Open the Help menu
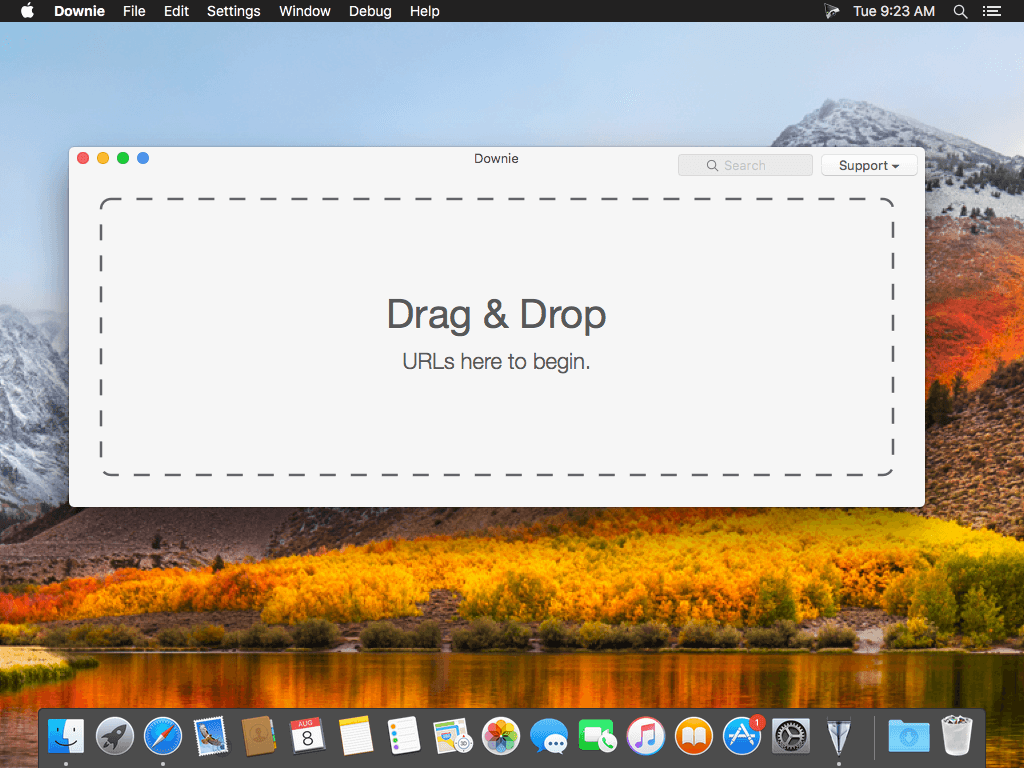 click(424, 11)
